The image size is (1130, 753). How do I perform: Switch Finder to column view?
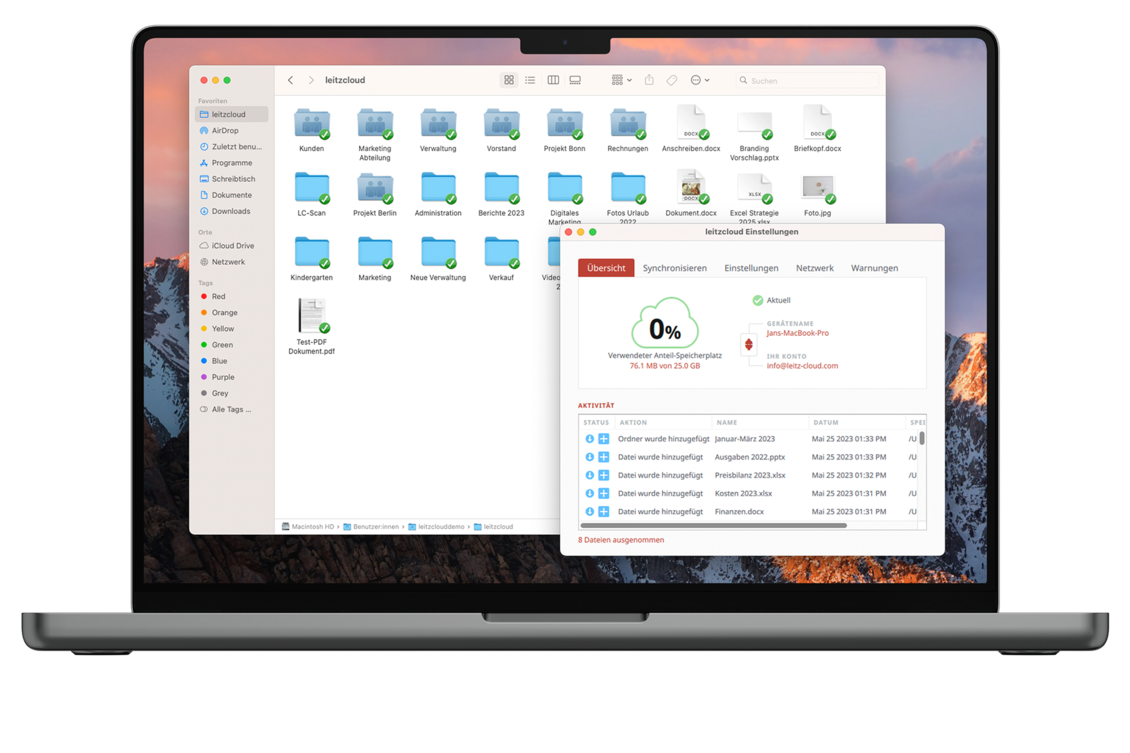[x=553, y=80]
